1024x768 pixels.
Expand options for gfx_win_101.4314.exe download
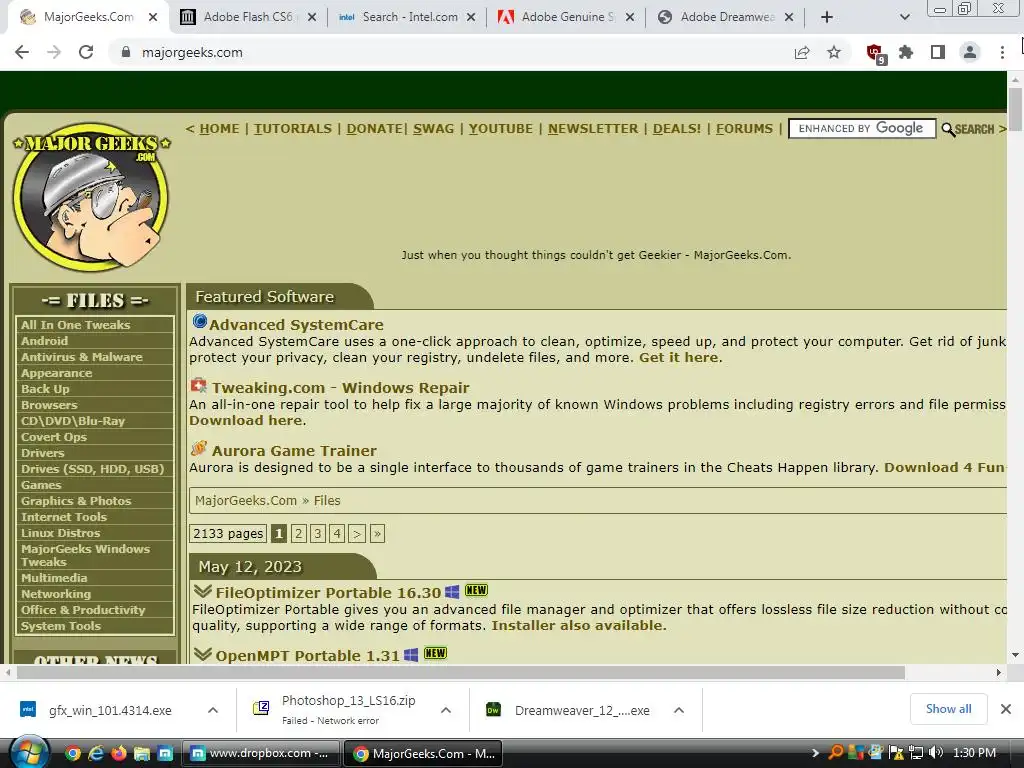tap(213, 710)
